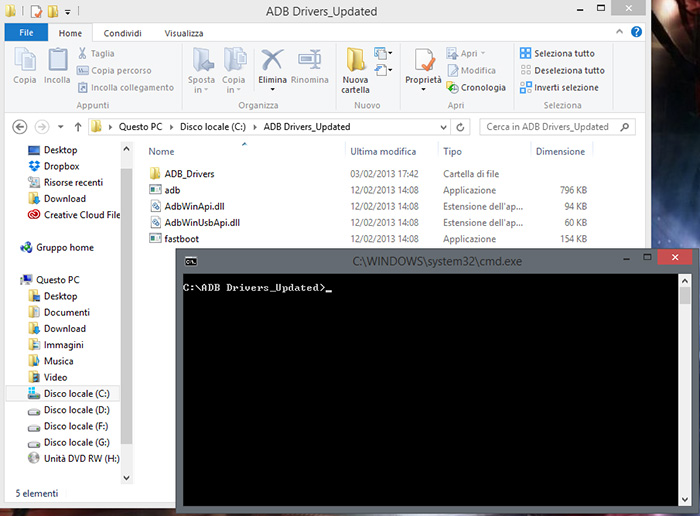
Task: Click Disco locale (C:) in the breadcrumb
Action: pos(212,127)
